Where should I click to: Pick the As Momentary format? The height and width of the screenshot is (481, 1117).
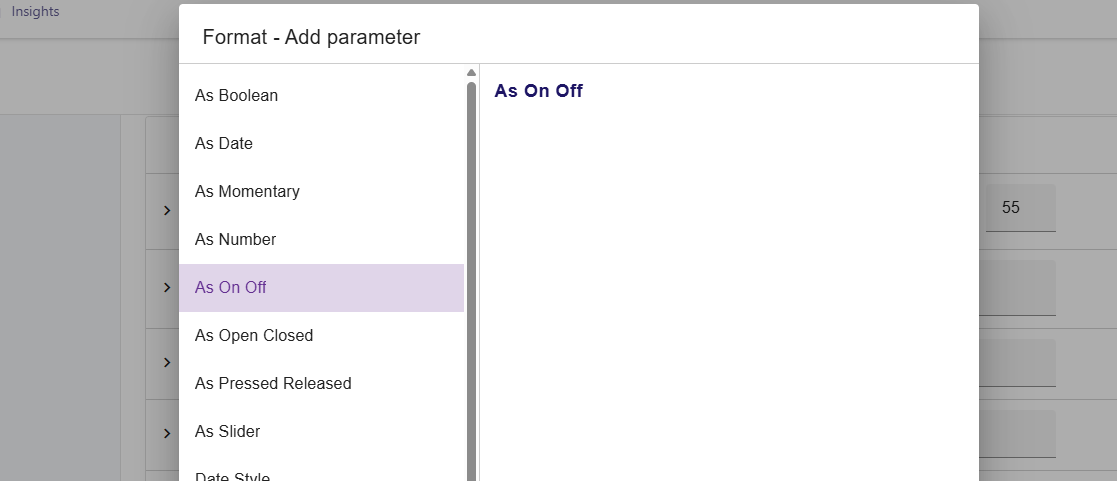coord(247,192)
